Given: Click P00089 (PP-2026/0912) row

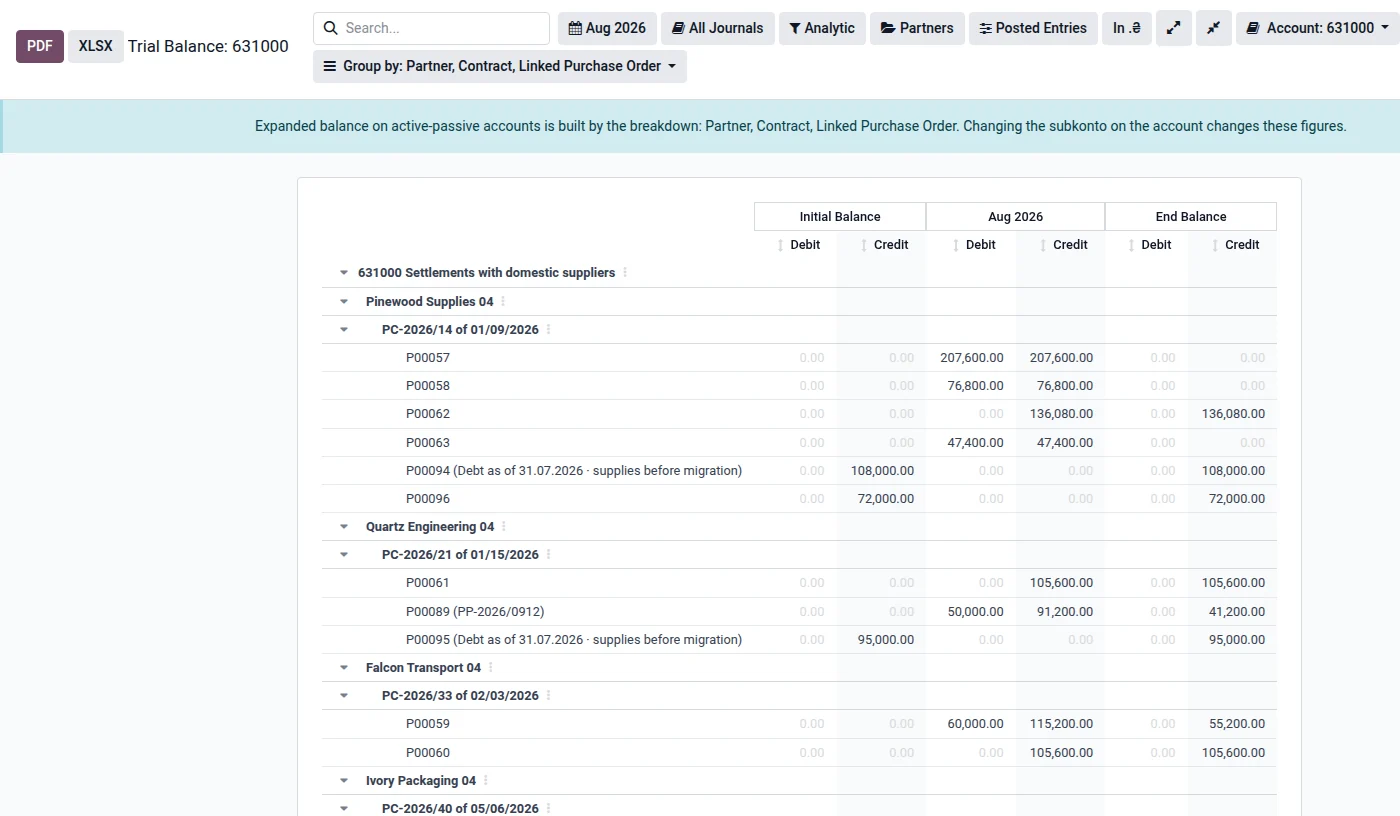Looking at the screenshot, I should point(799,611).
